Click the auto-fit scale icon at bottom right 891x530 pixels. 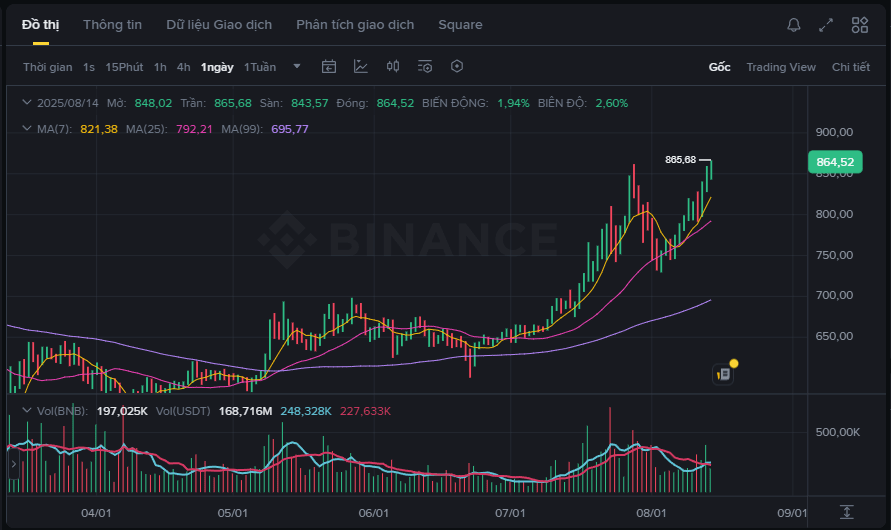847,512
